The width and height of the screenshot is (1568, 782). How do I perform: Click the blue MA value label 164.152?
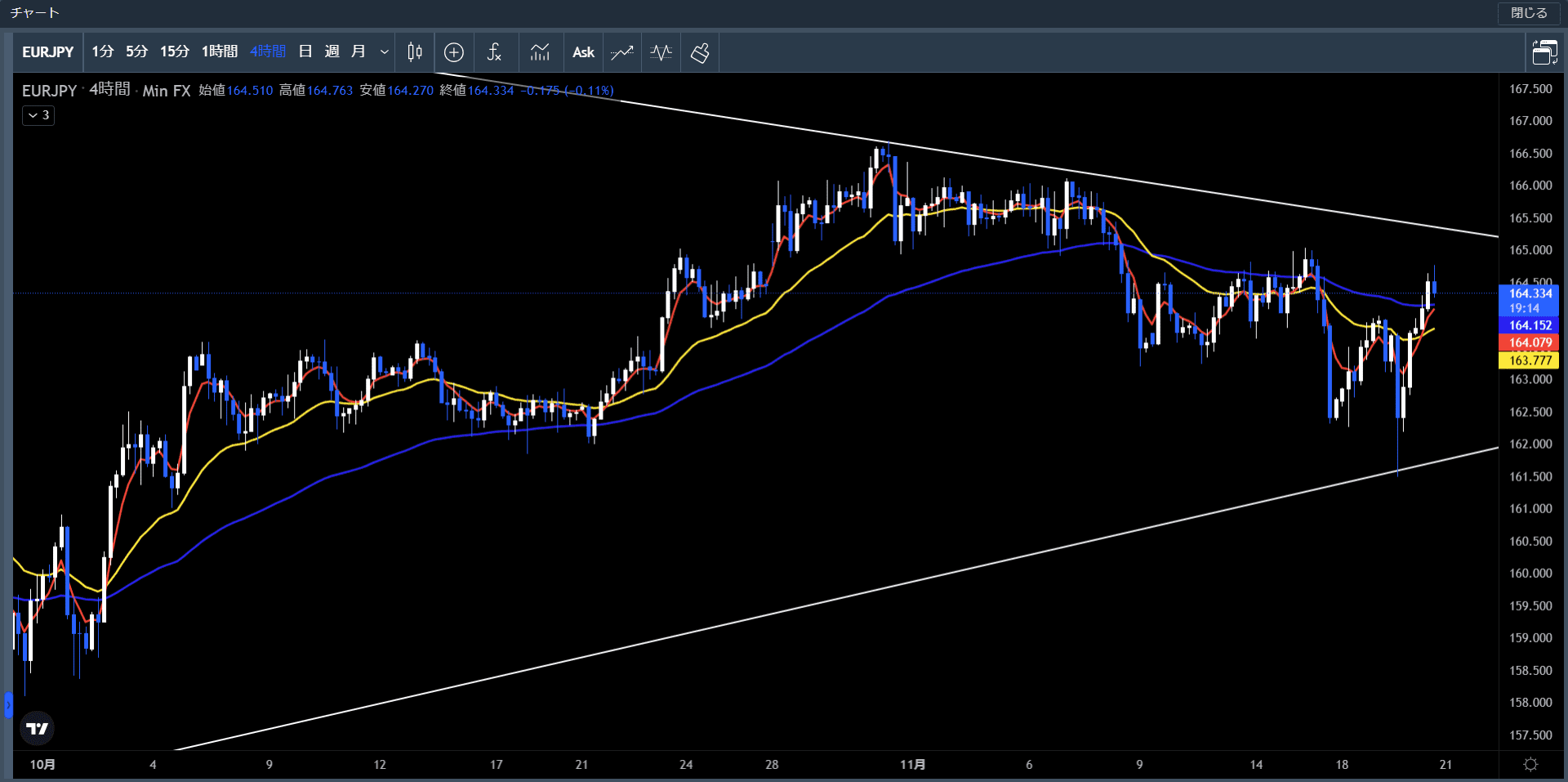coord(1530,325)
